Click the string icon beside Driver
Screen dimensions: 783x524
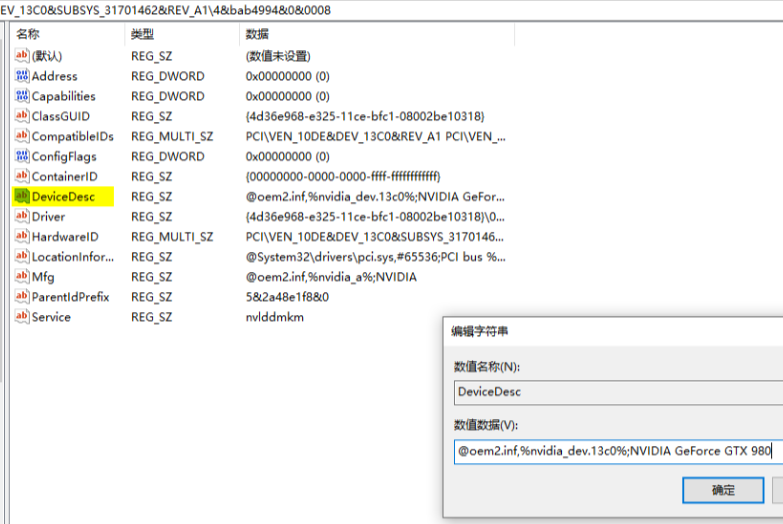[x=22, y=216]
